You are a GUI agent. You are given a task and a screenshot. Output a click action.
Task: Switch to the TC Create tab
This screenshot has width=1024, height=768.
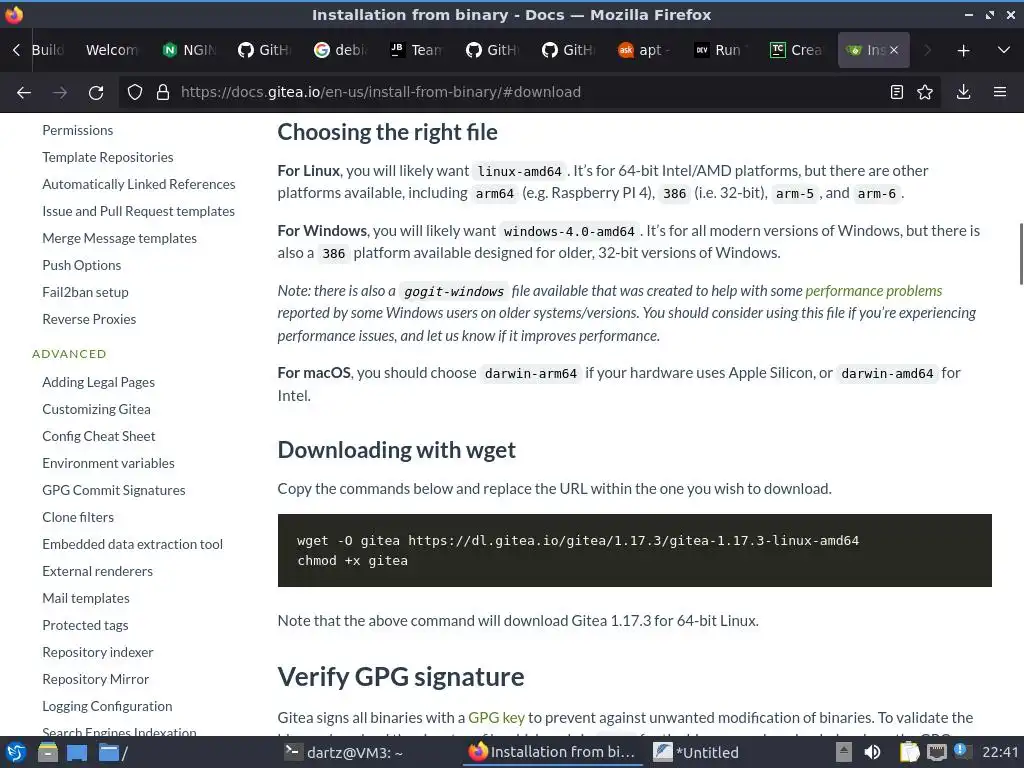pos(795,50)
